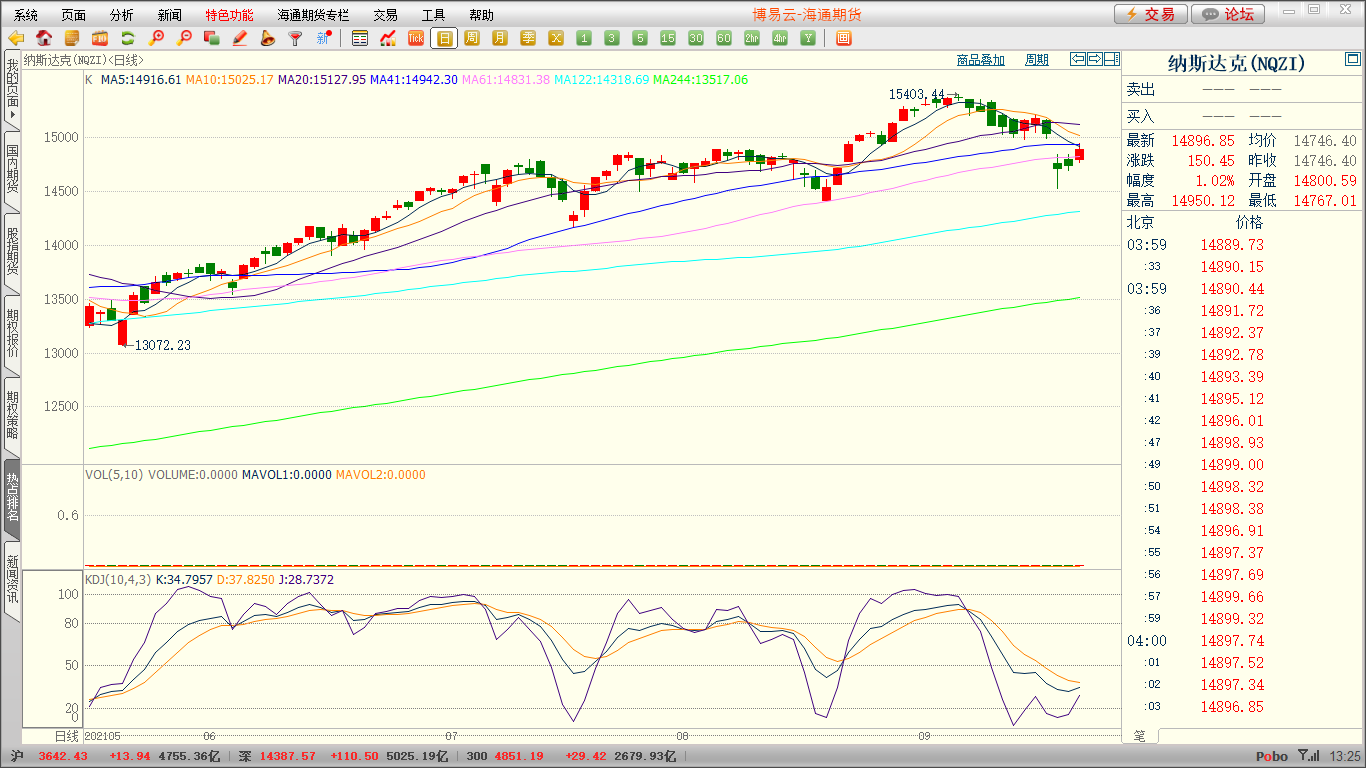The image size is (1366, 768).
Task: Click the 交易 lightning button
Action: [1151, 14]
